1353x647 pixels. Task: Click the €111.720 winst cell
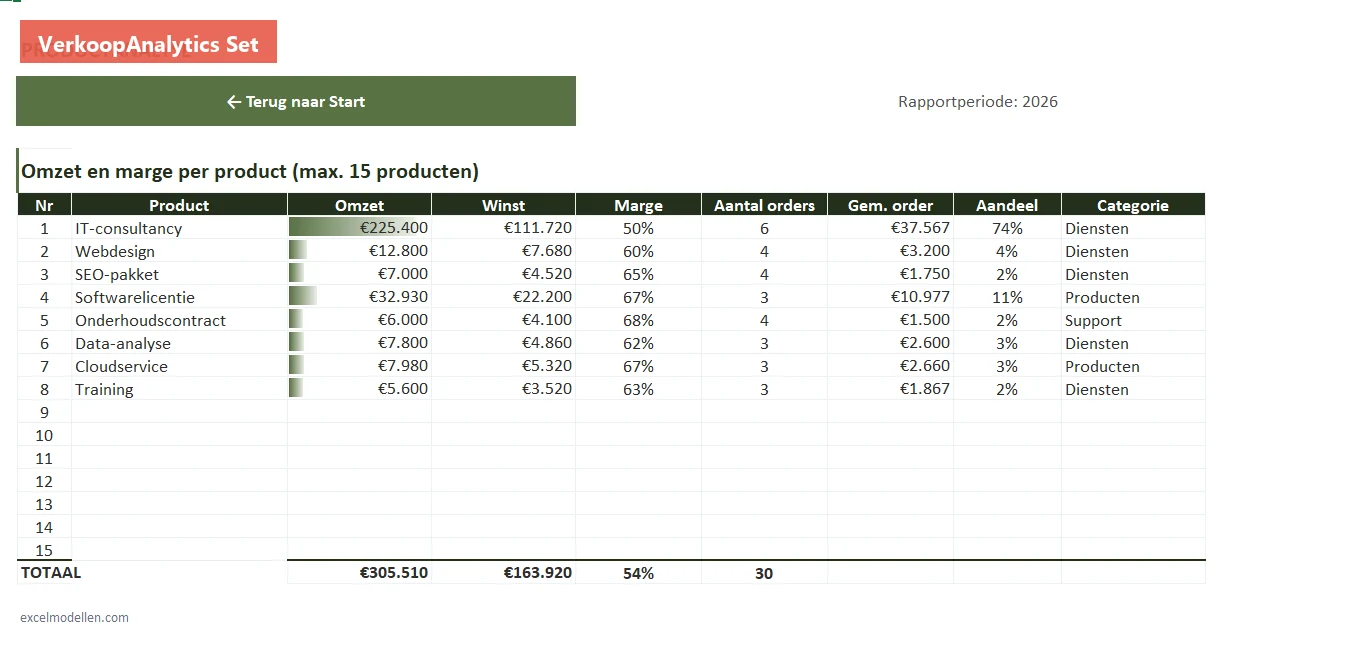[503, 228]
